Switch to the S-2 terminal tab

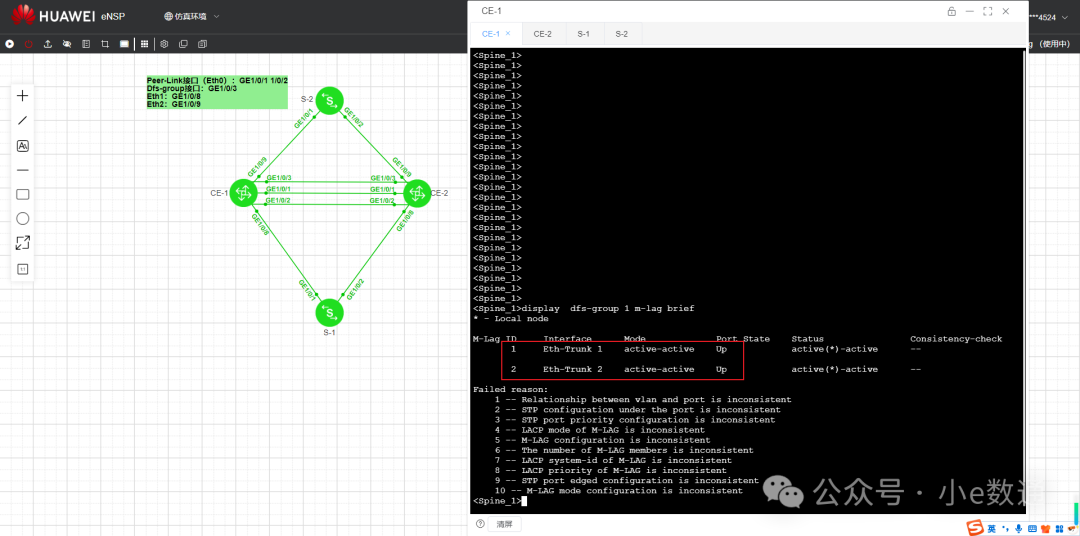click(621, 33)
